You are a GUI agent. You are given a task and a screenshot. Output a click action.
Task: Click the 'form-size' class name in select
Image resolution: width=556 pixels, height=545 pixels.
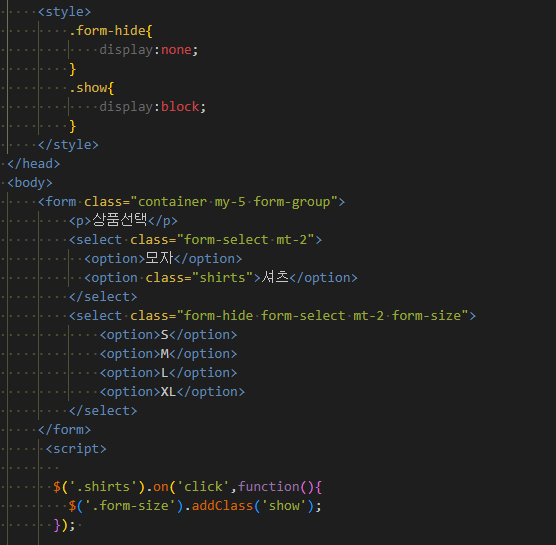(427, 316)
